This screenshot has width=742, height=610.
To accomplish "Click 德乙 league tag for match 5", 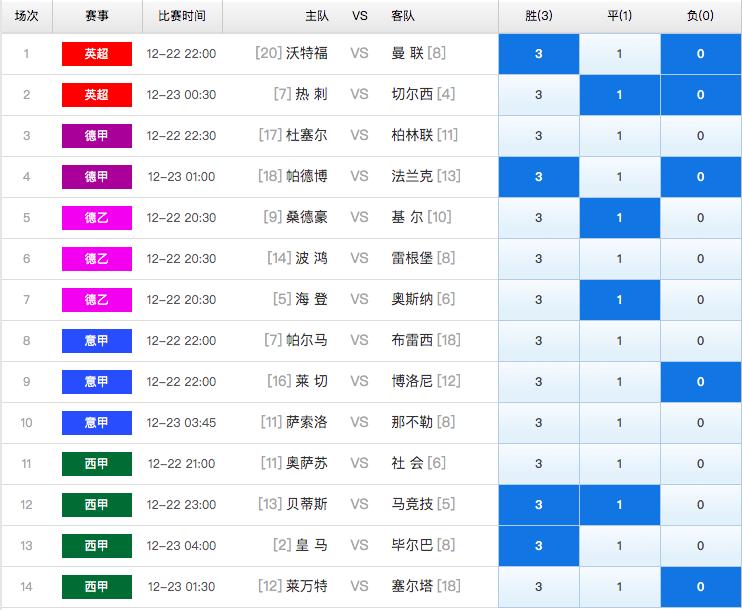I will (97, 218).
